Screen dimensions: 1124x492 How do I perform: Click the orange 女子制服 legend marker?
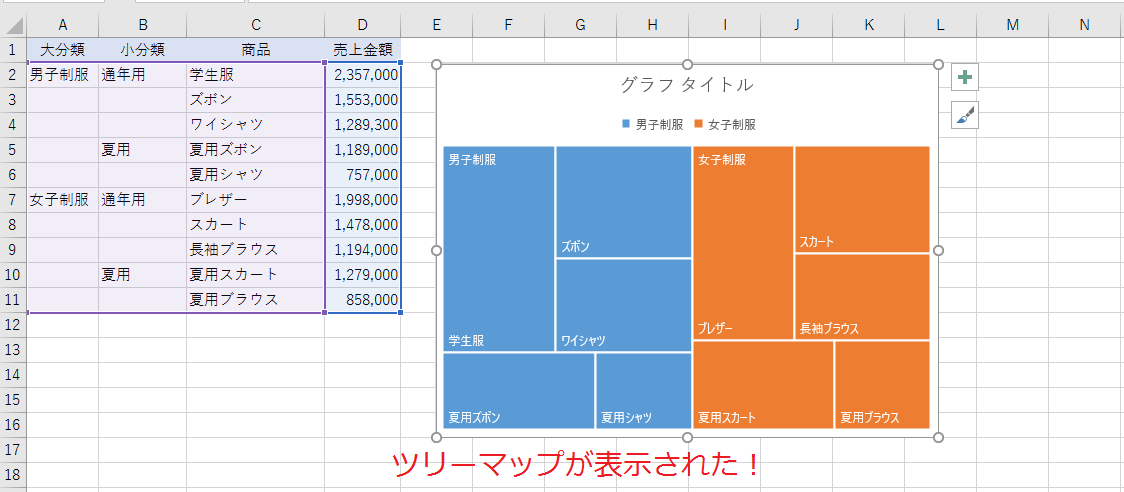click(698, 124)
